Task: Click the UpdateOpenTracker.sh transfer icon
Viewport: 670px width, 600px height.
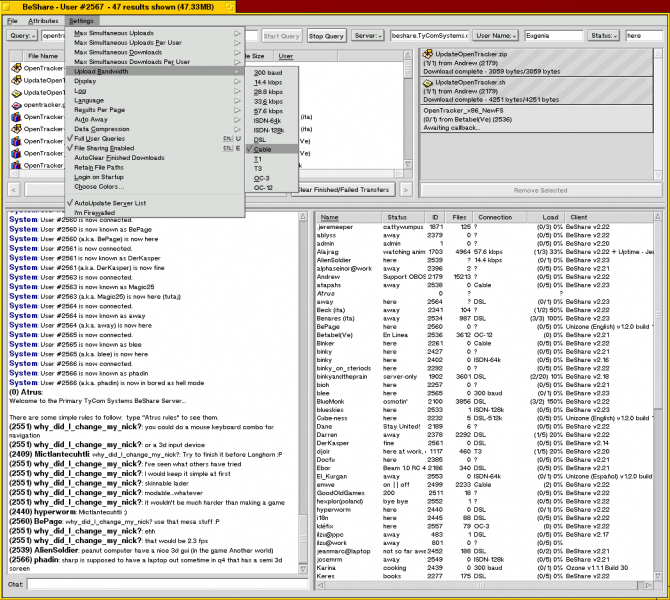Action: [x=427, y=82]
